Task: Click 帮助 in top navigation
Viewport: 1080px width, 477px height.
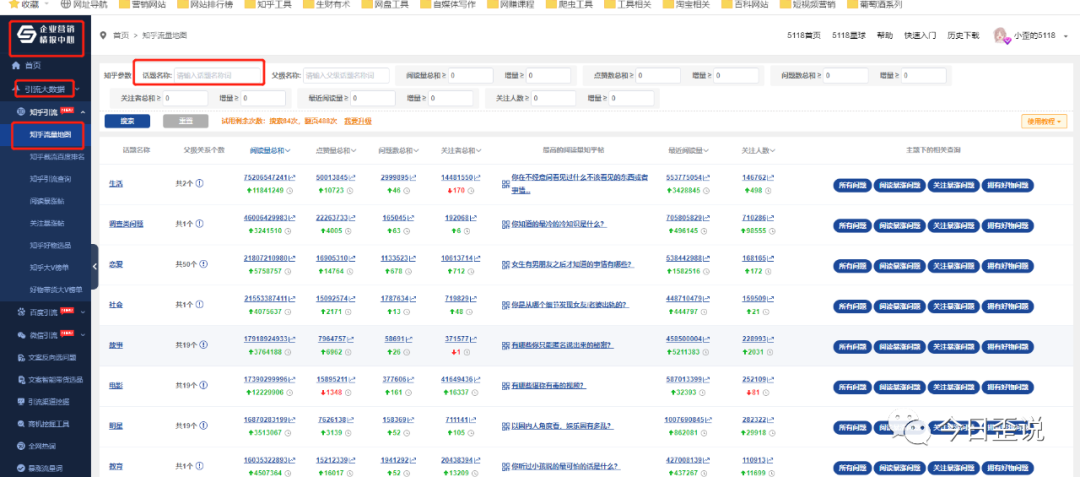Action: (x=884, y=36)
